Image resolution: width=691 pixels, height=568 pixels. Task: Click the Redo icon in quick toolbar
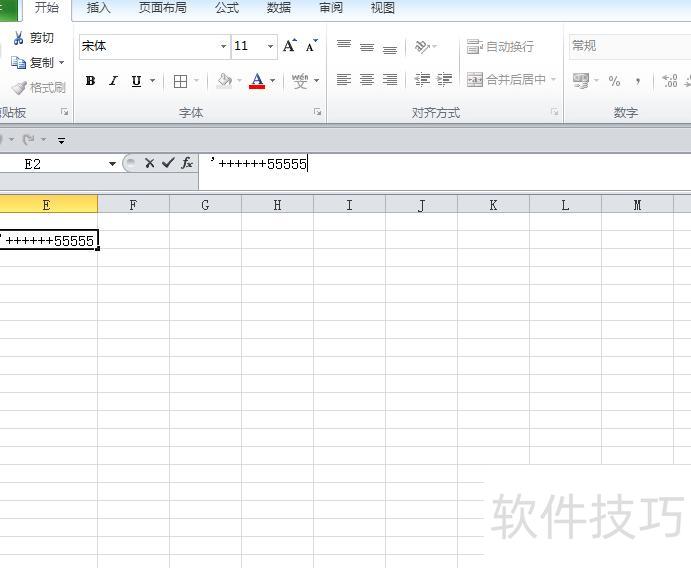pyautogui.click(x=29, y=140)
